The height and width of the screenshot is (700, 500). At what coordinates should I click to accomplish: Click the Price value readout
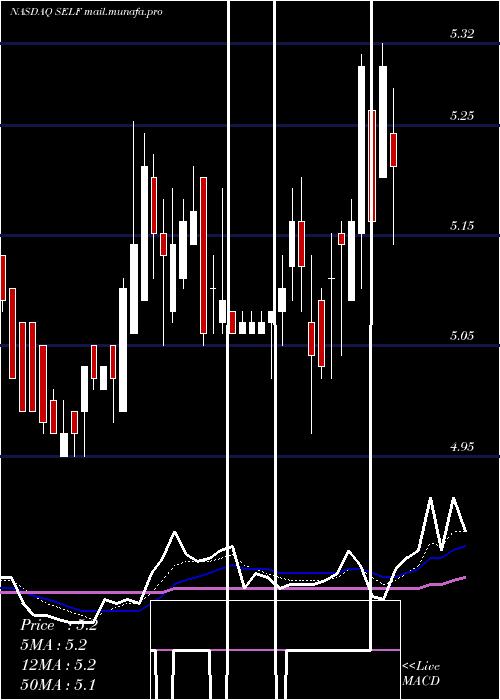[58, 625]
